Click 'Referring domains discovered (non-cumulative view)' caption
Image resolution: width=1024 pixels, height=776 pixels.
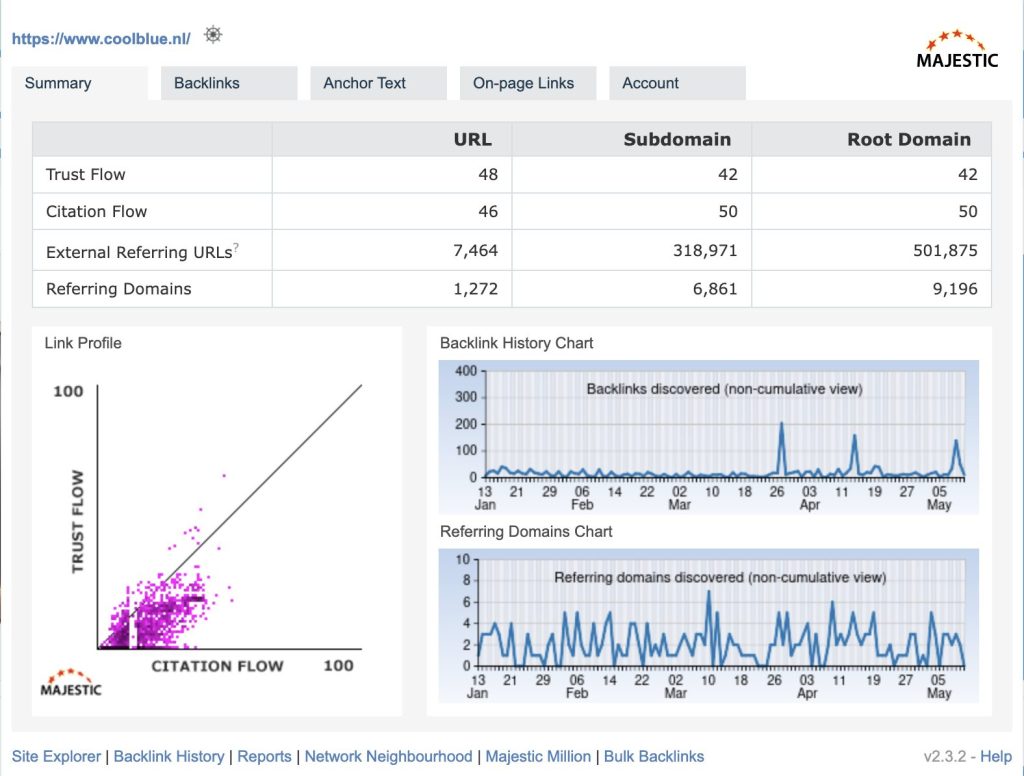point(720,577)
